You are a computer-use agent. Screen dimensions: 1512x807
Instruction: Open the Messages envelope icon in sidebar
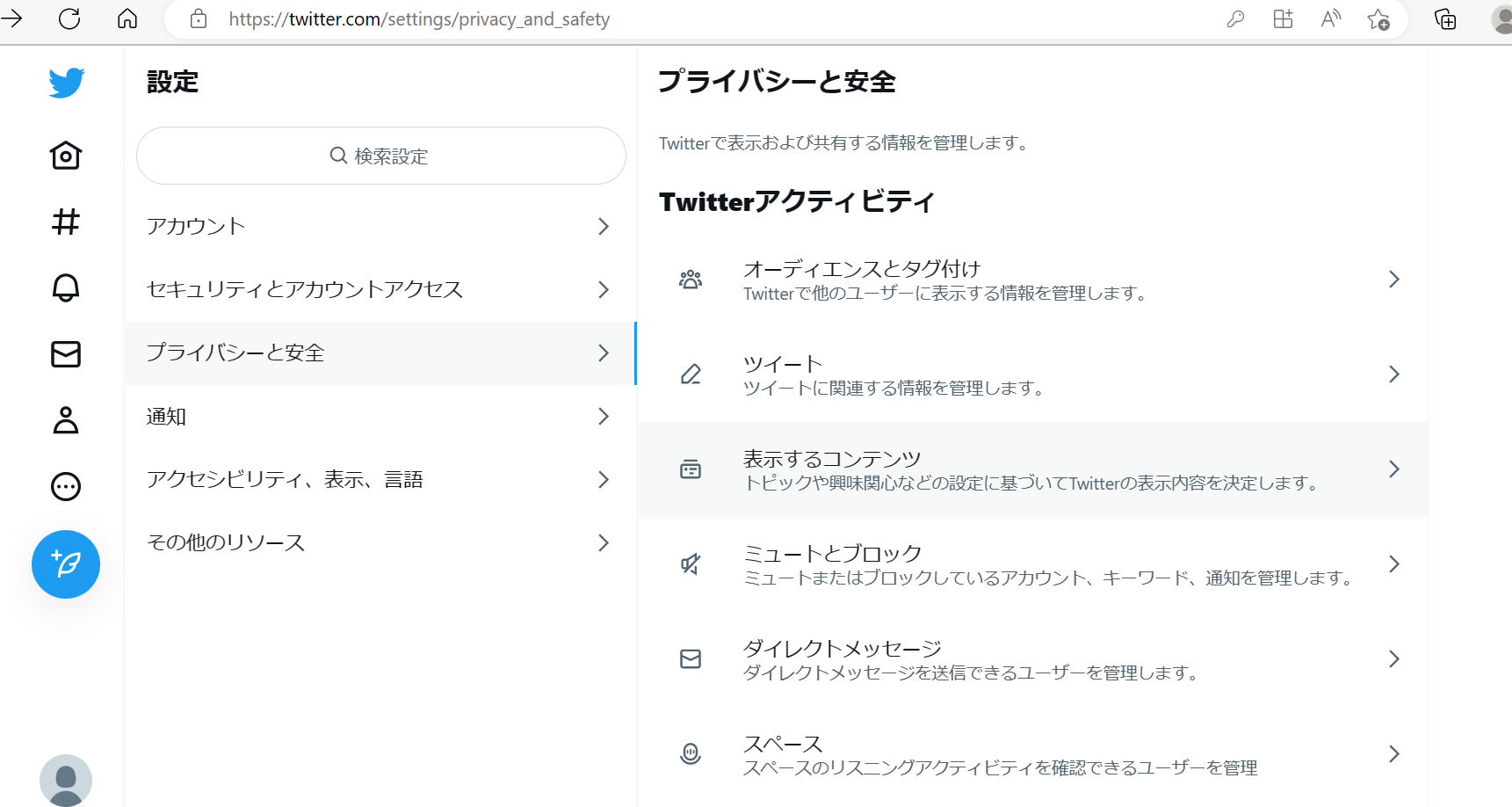point(66,354)
